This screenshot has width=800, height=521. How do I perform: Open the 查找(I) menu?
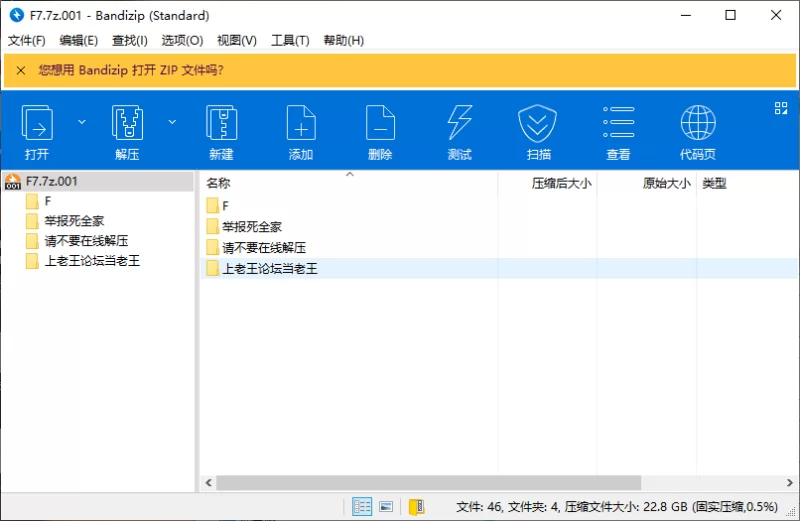click(130, 40)
